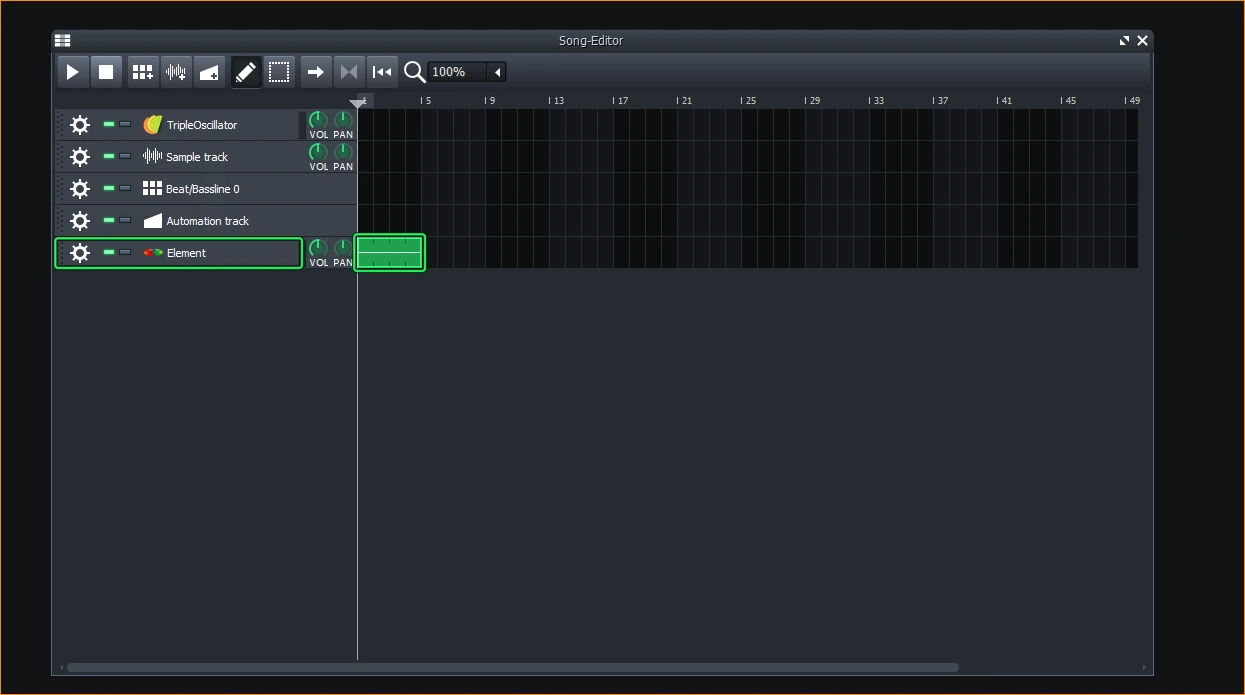
Task: Mute the Element track
Action: pyautogui.click(x=109, y=252)
